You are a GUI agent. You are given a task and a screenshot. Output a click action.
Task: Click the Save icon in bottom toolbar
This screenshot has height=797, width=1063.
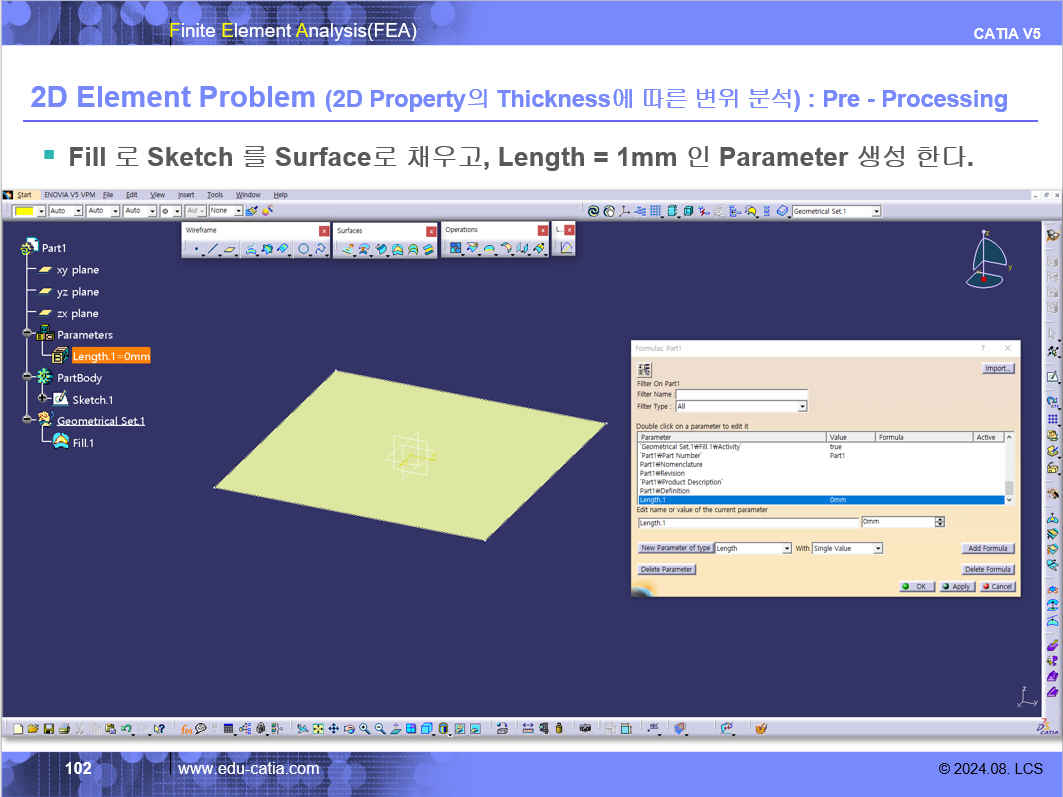click(49, 729)
